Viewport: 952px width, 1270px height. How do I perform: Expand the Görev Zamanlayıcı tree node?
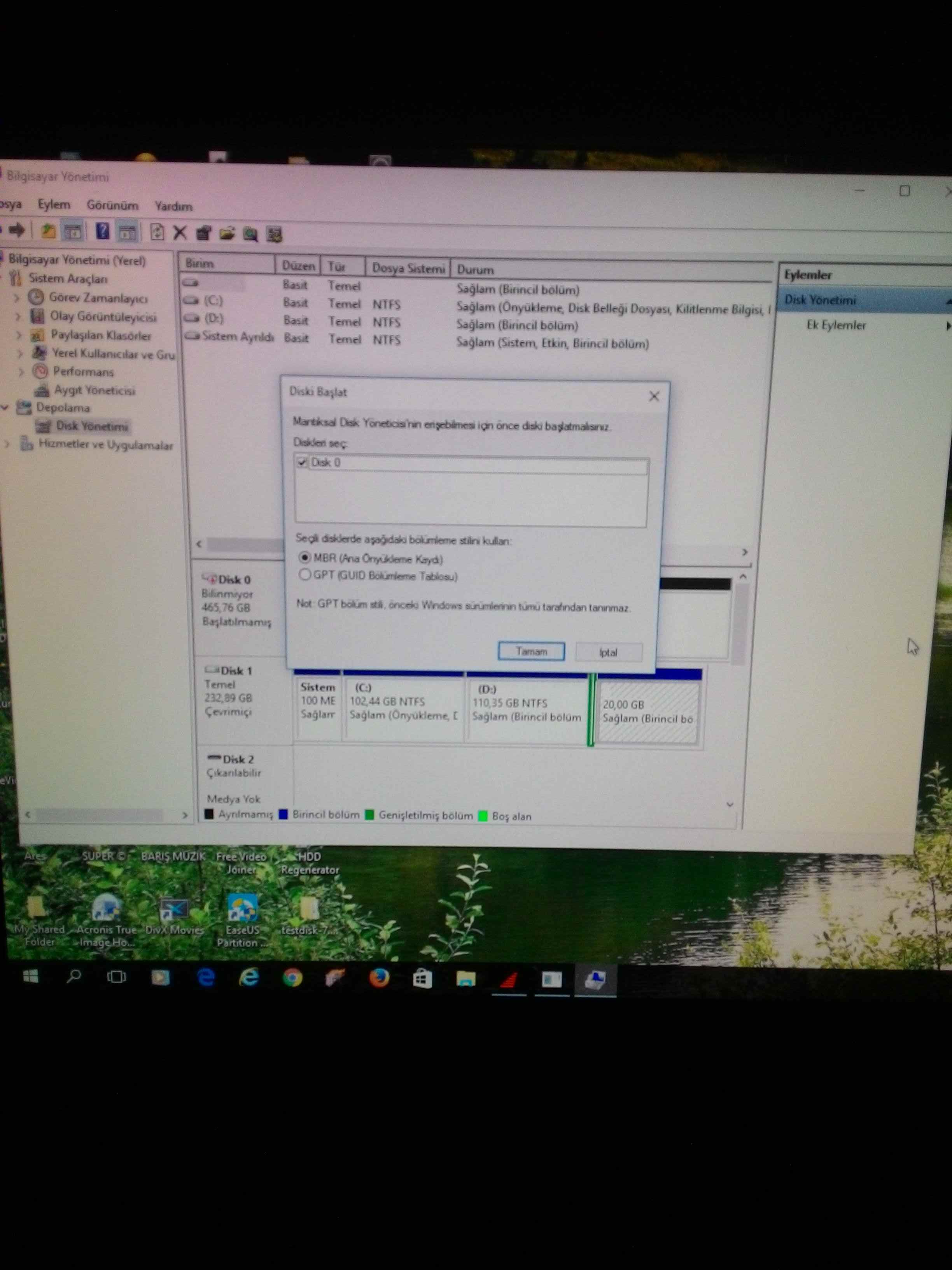tap(17, 298)
